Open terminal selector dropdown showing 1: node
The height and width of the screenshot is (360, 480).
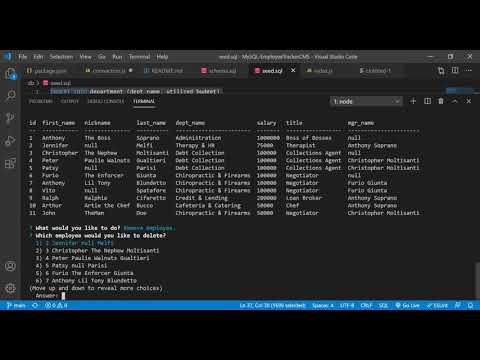[366, 101]
